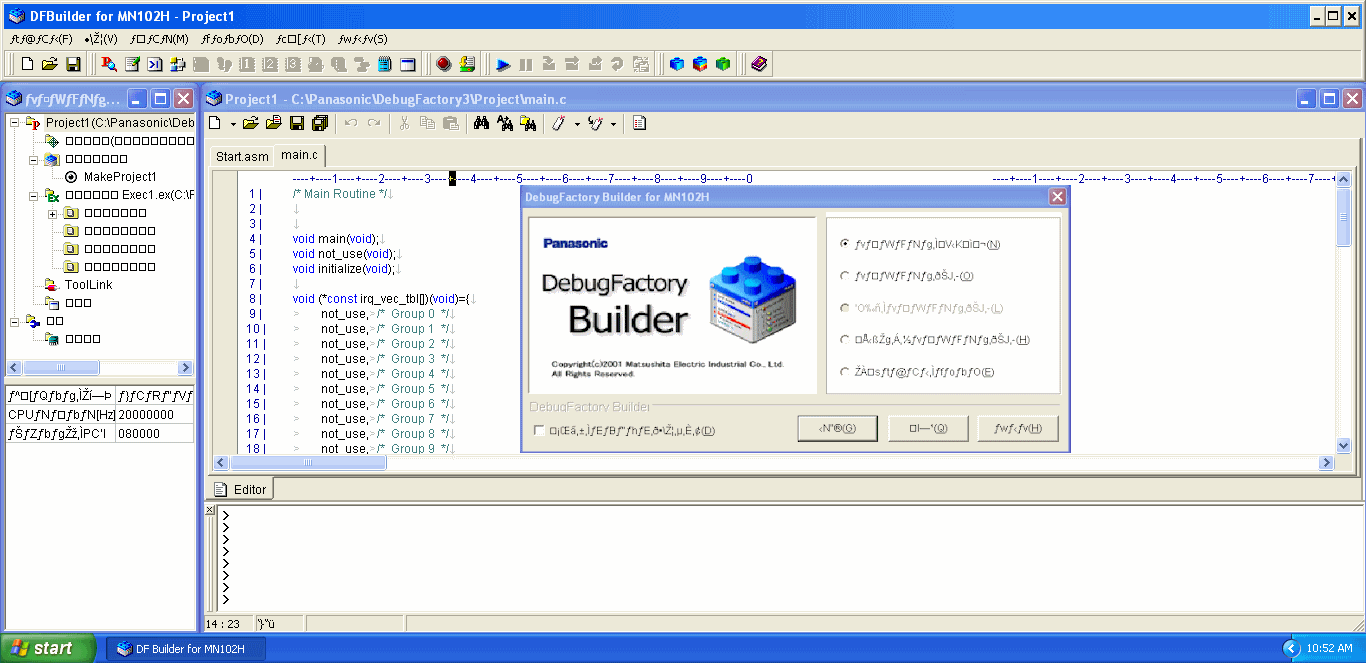Screen dimensions: 1366x663
Task: Click the dialog button labeled (G)
Action: (837, 428)
